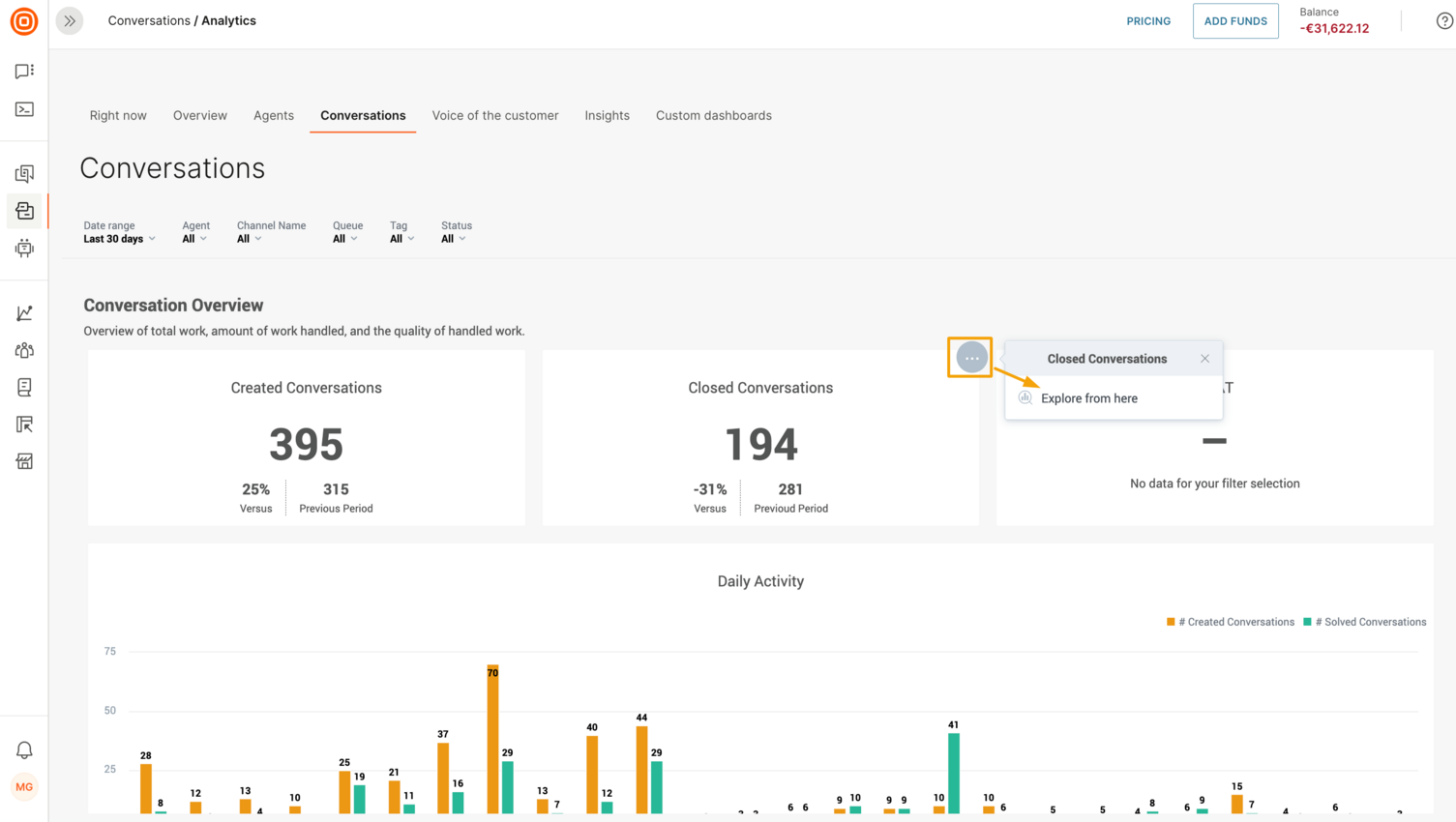Viewport: 1456px width, 822px height.
Task: Select the Analytics chart icon in the sidebar
Action: point(23,312)
